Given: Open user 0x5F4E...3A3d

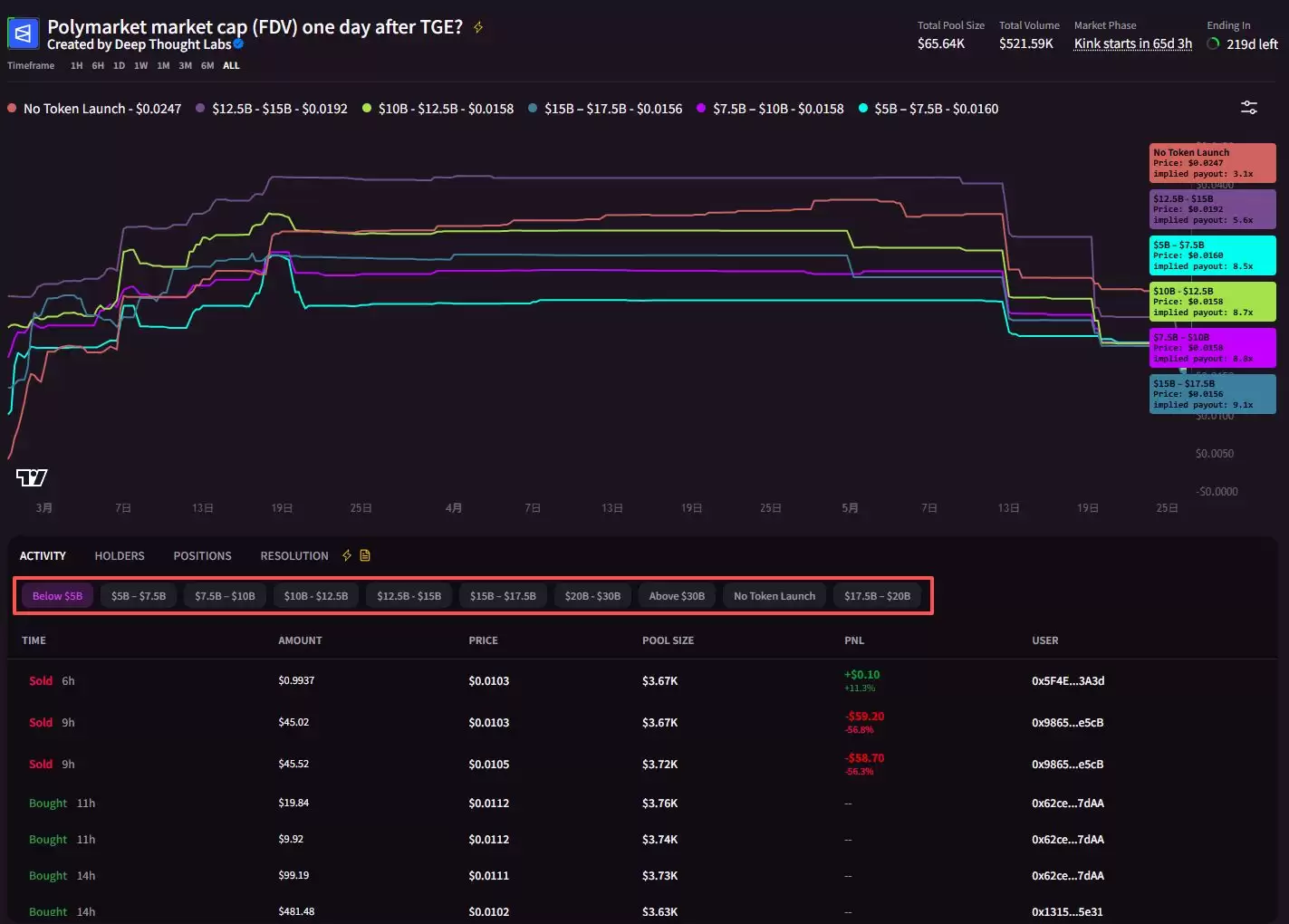Looking at the screenshot, I should (1068, 681).
